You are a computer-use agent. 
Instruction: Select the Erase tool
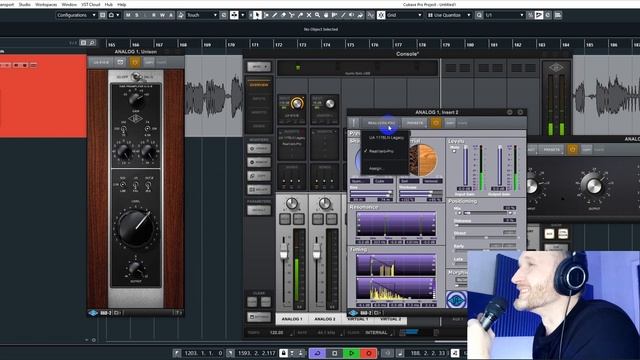pyautogui.click(x=283, y=15)
